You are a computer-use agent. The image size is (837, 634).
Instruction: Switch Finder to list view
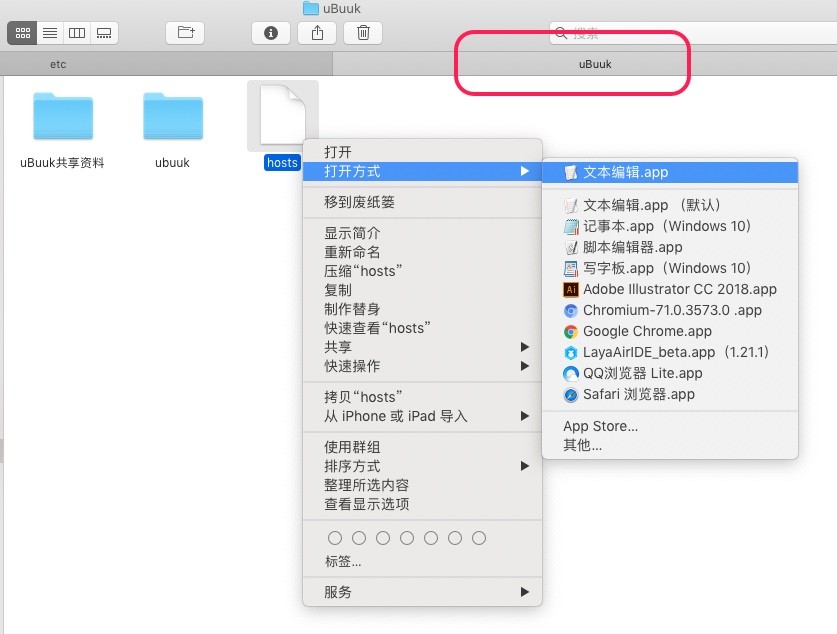pos(49,33)
